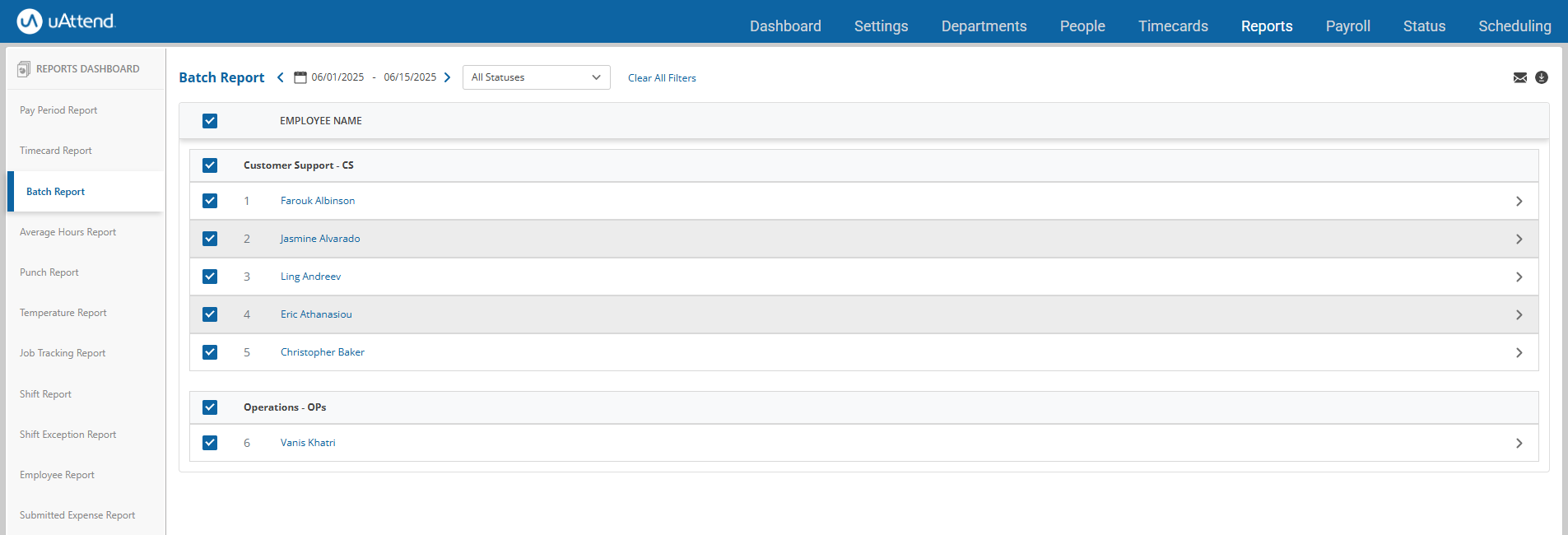Uncheck the Operations - OPs group checkbox
This screenshot has height=535, width=1568.
click(x=210, y=407)
